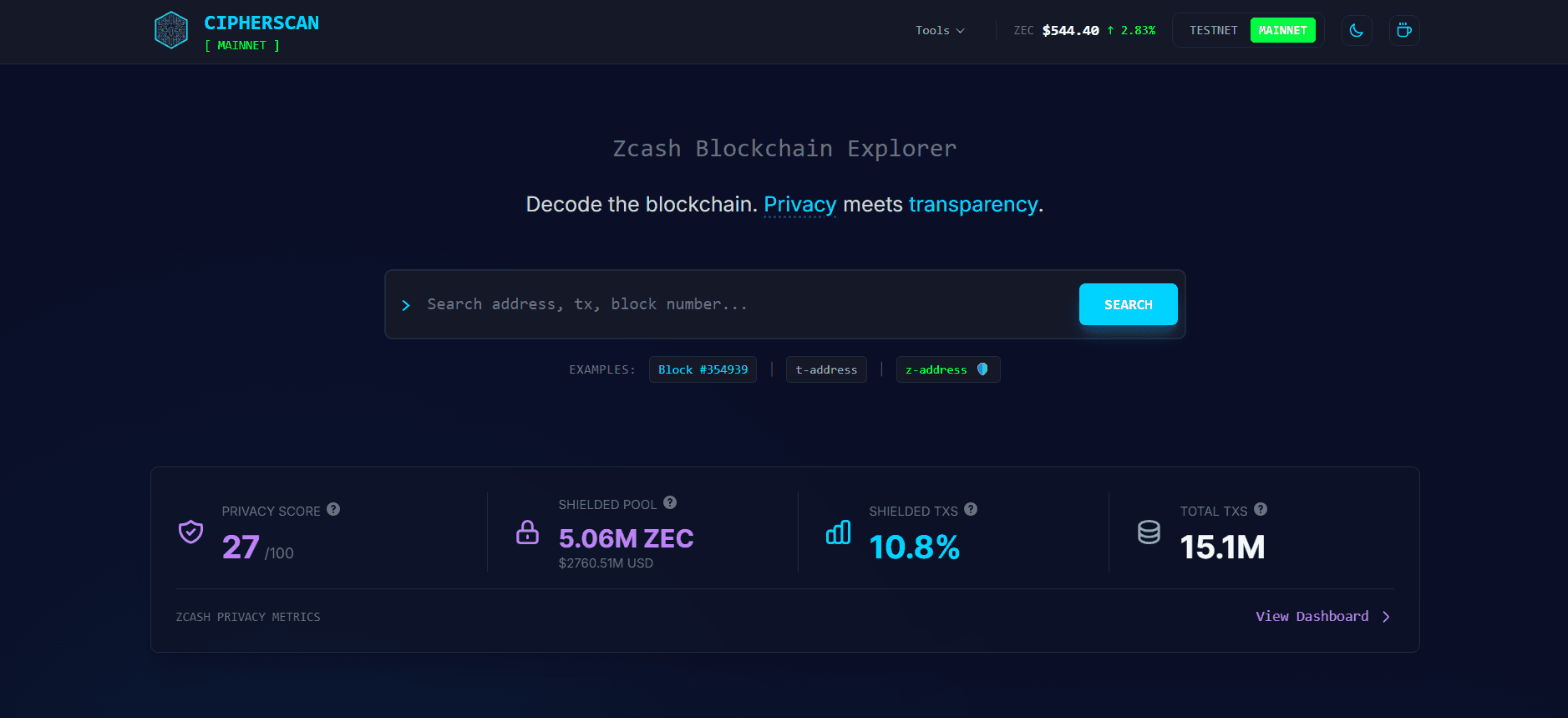
Task: Click the Privacy Score help question mark
Action: (333, 509)
